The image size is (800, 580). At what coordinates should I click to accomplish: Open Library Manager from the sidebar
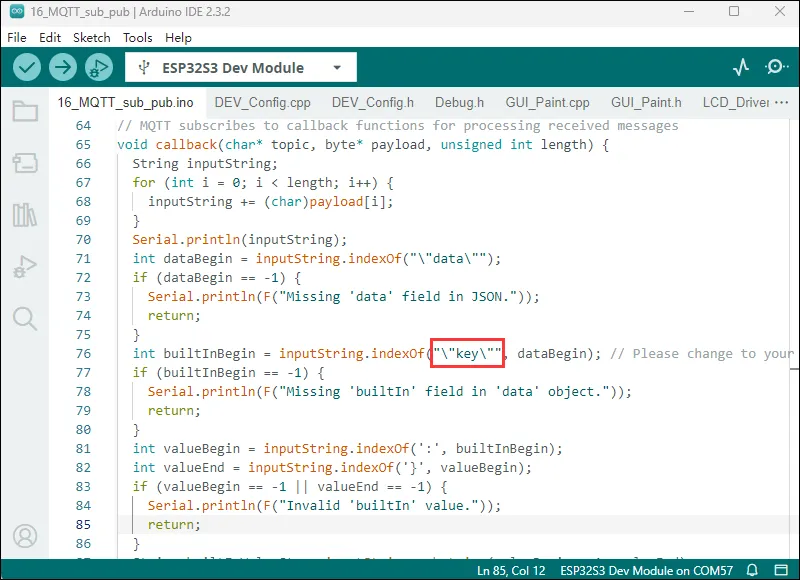[x=25, y=215]
